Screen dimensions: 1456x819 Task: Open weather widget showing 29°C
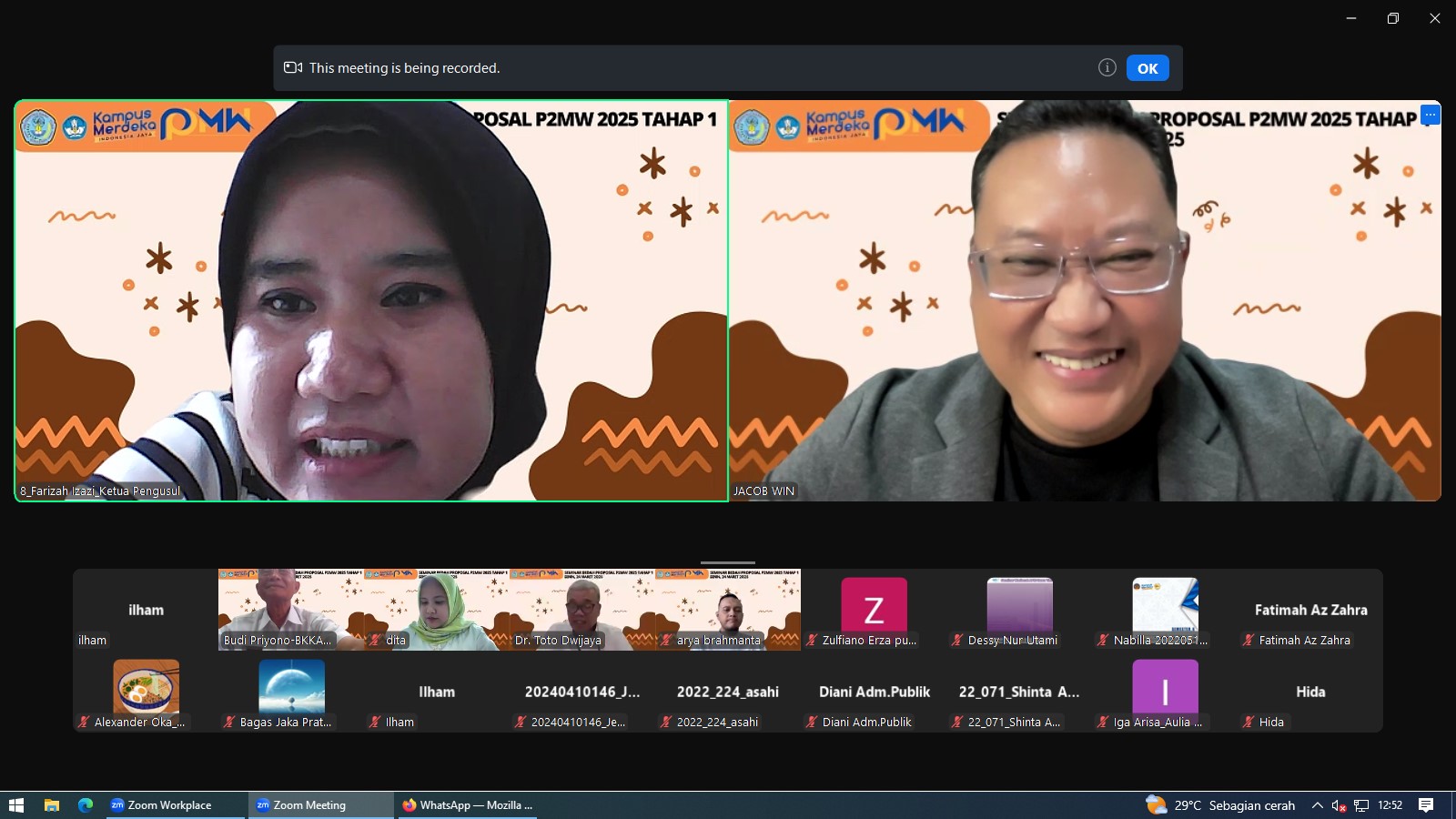pos(1220,805)
